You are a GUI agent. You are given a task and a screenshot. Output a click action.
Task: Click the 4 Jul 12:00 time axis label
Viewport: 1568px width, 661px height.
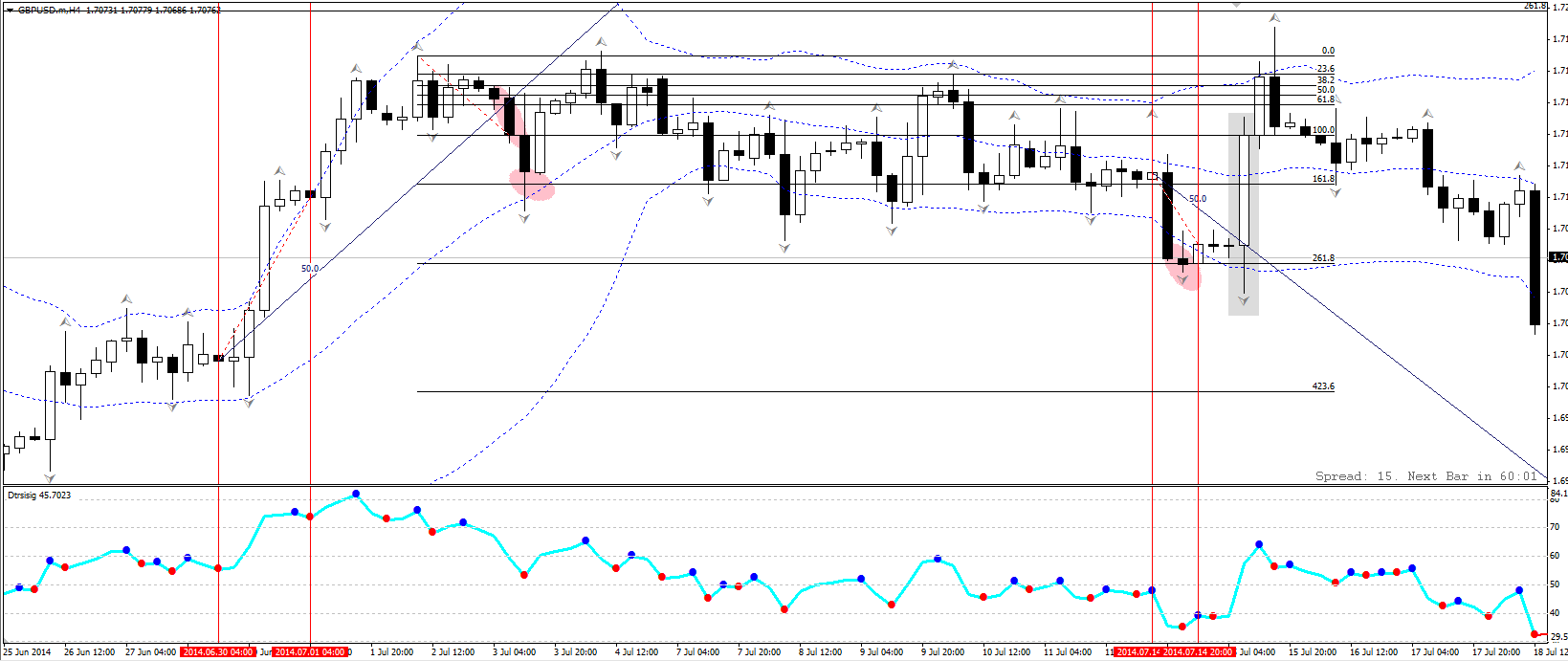pos(637,652)
